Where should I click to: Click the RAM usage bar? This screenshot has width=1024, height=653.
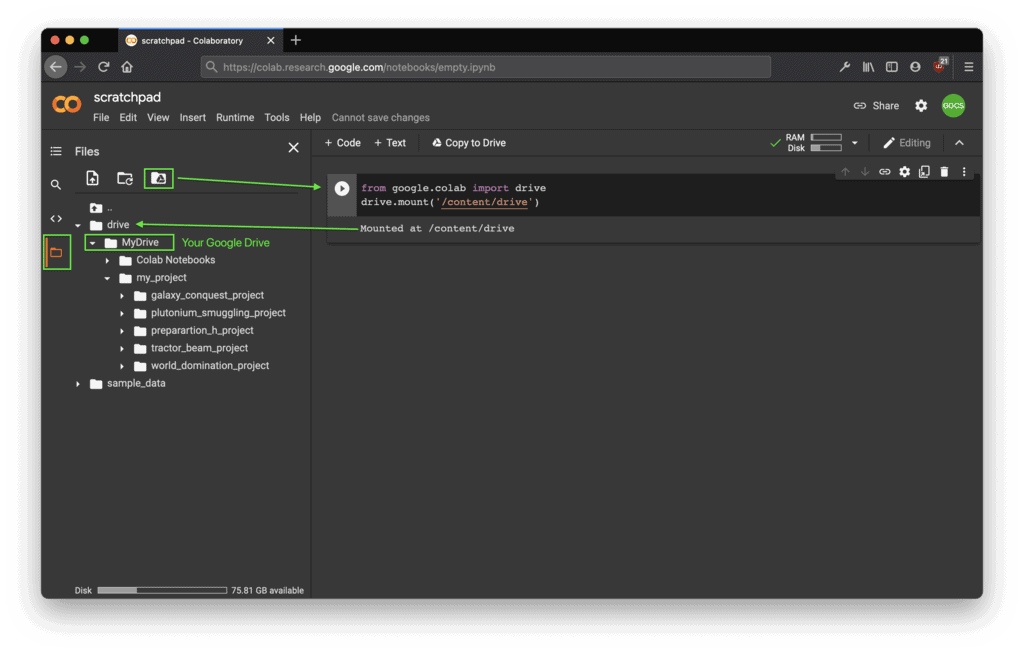[x=826, y=137]
